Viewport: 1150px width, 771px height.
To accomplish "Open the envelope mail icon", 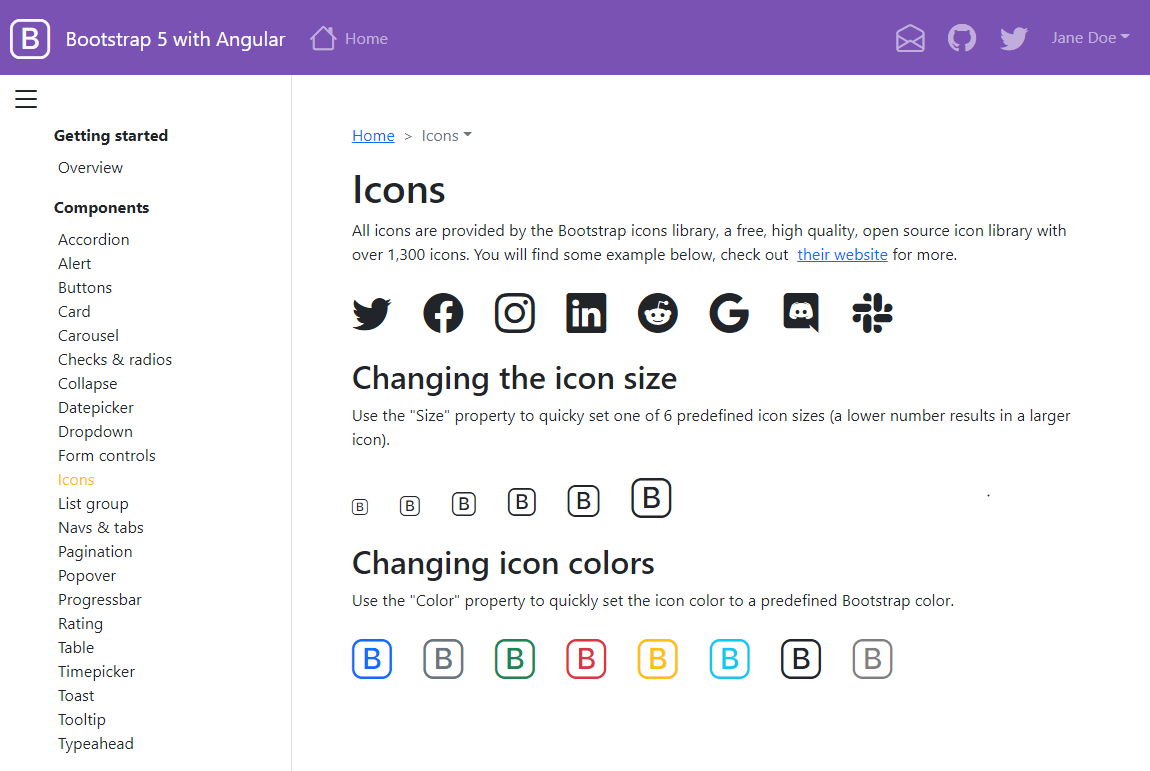I will [x=910, y=38].
